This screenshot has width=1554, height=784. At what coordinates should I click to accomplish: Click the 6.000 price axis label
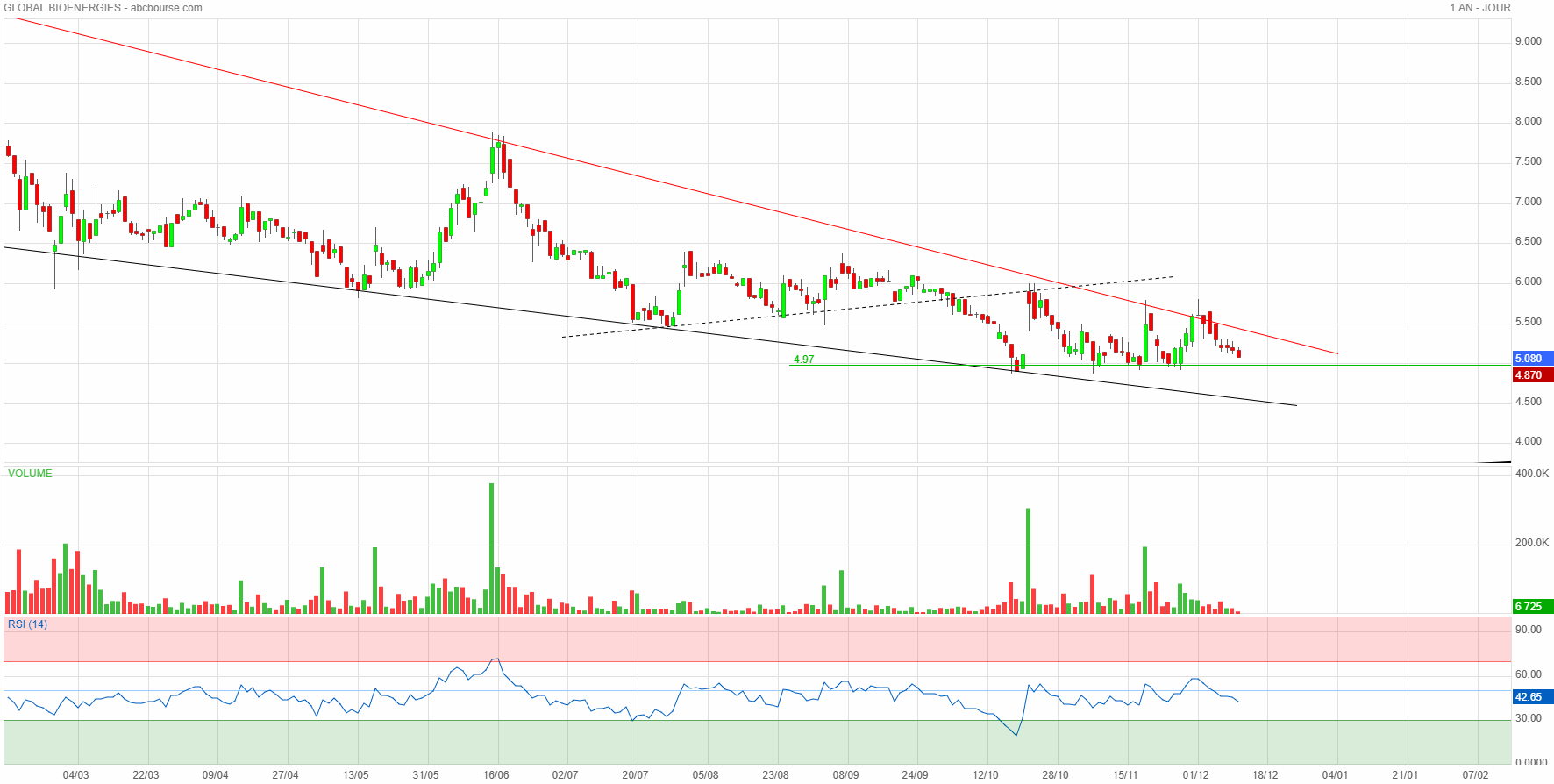pyautogui.click(x=1529, y=282)
